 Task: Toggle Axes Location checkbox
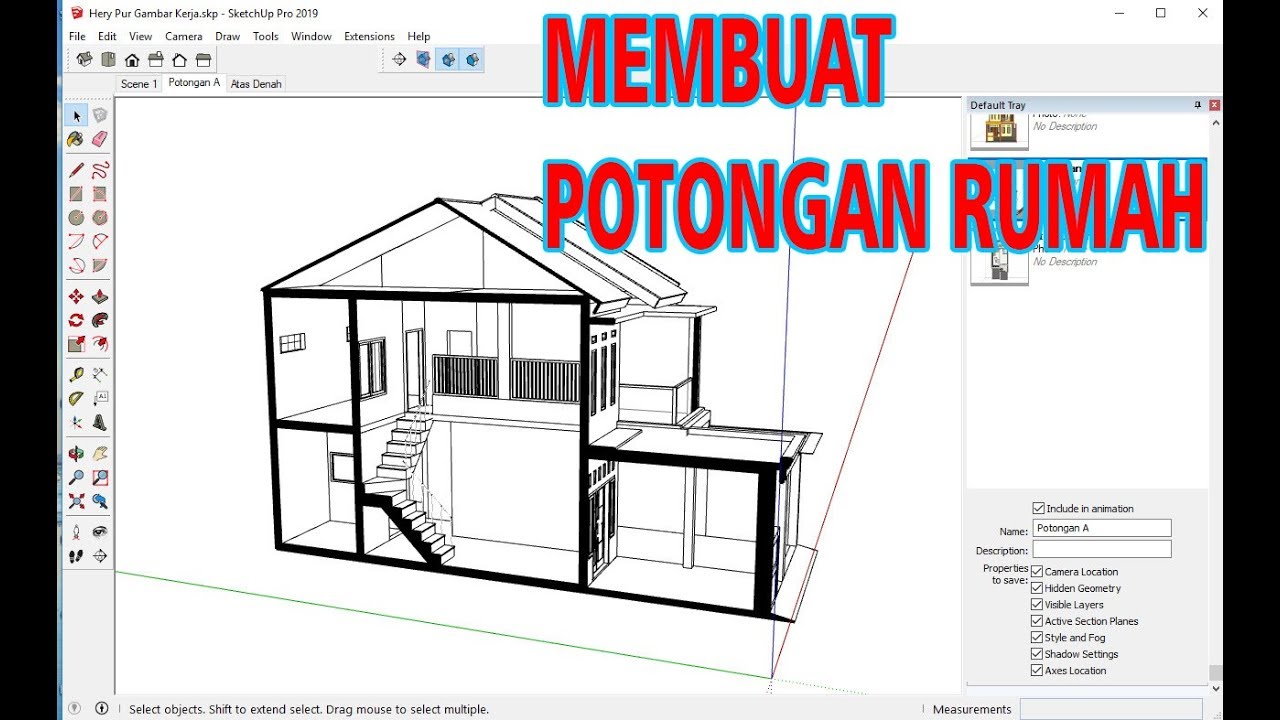(1037, 670)
